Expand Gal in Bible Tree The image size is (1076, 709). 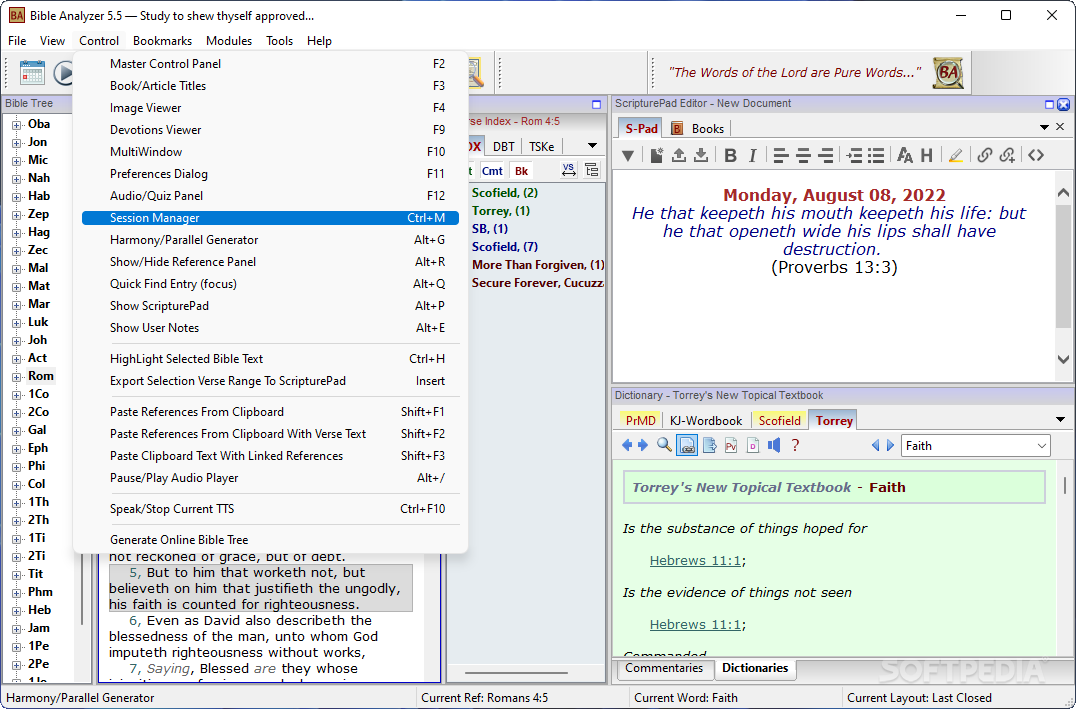[x=16, y=431]
